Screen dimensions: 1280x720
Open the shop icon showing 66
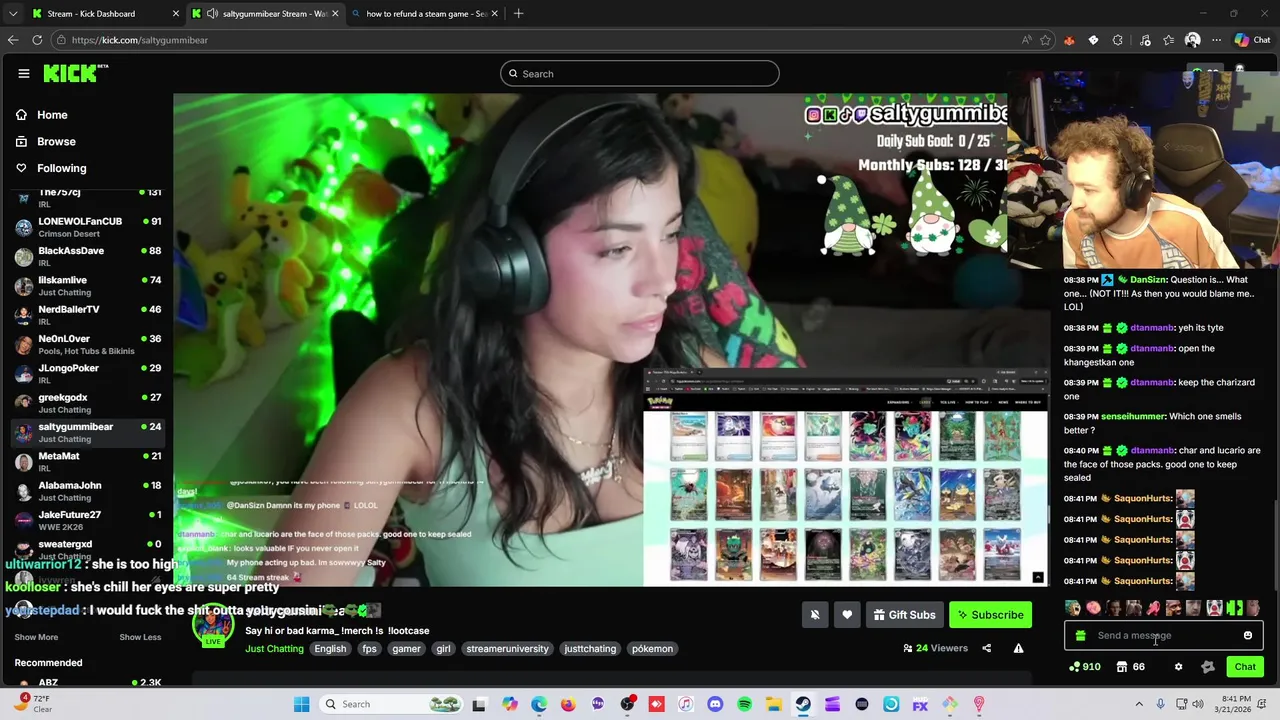[x=1131, y=667]
